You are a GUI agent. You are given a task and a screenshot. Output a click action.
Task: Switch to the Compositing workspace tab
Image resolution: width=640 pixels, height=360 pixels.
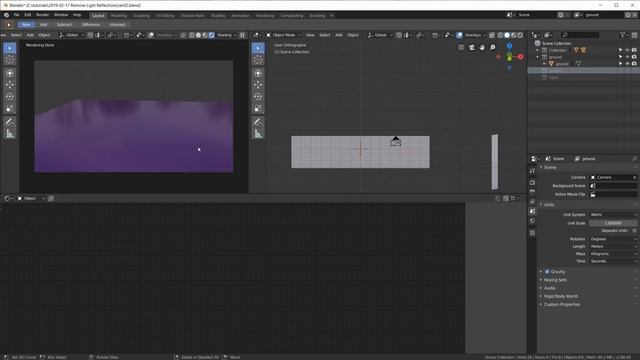click(x=292, y=16)
